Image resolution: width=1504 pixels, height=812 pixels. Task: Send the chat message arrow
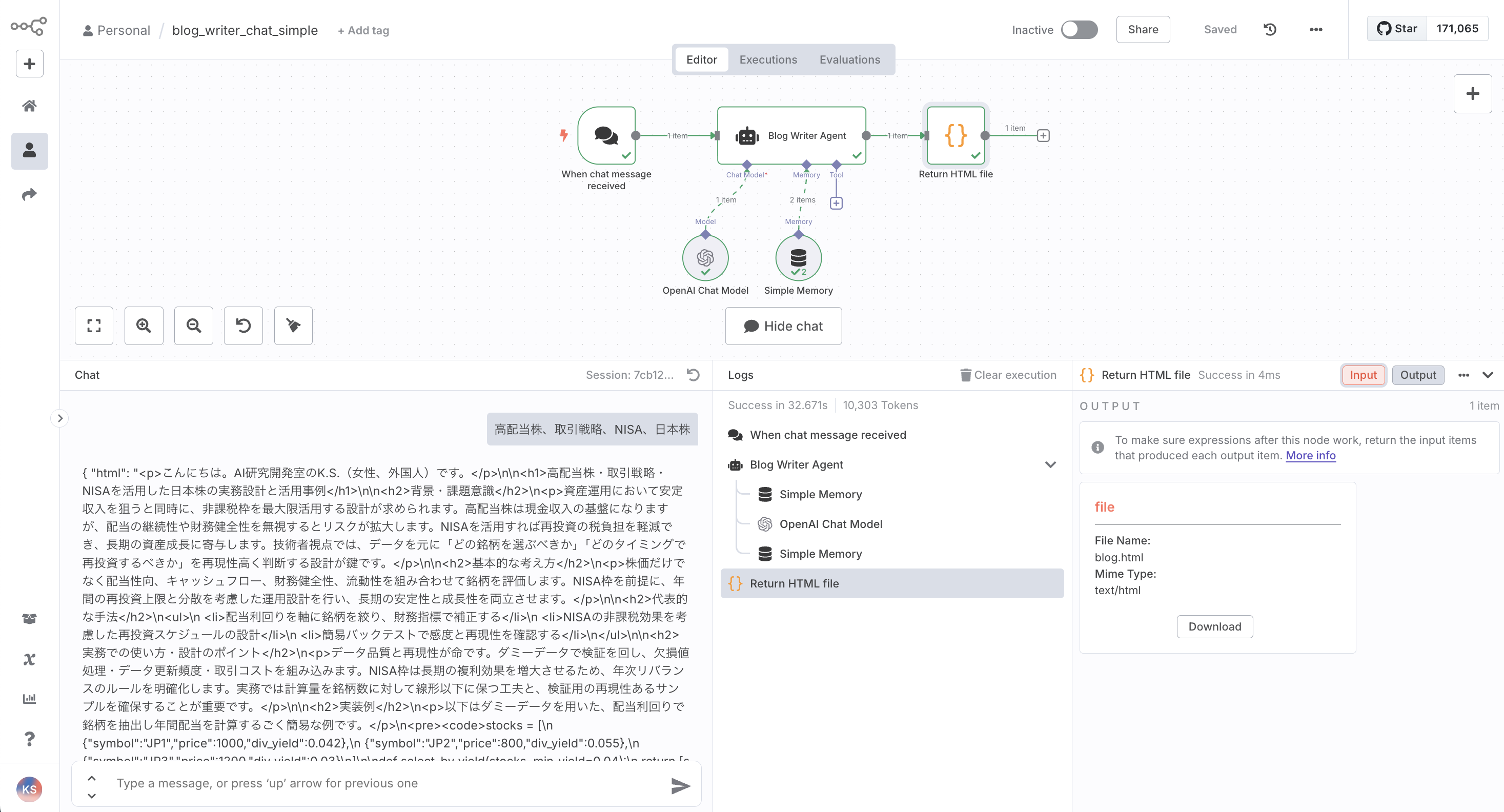[x=680, y=786]
